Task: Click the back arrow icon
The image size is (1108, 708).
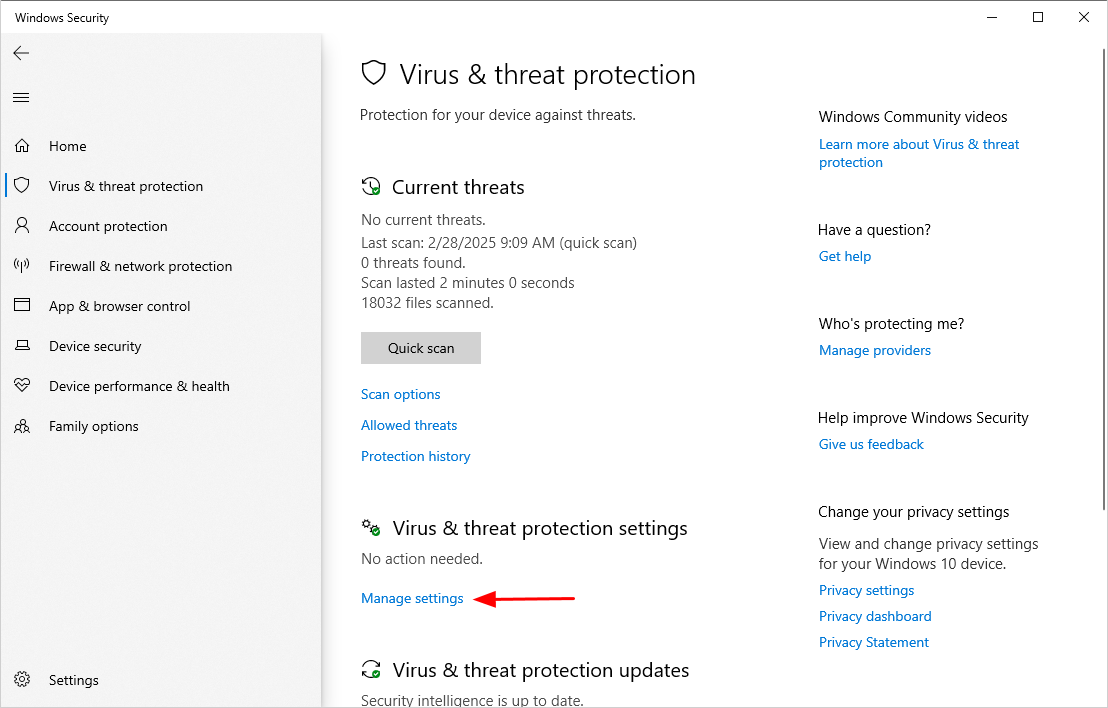Action: [x=21, y=53]
